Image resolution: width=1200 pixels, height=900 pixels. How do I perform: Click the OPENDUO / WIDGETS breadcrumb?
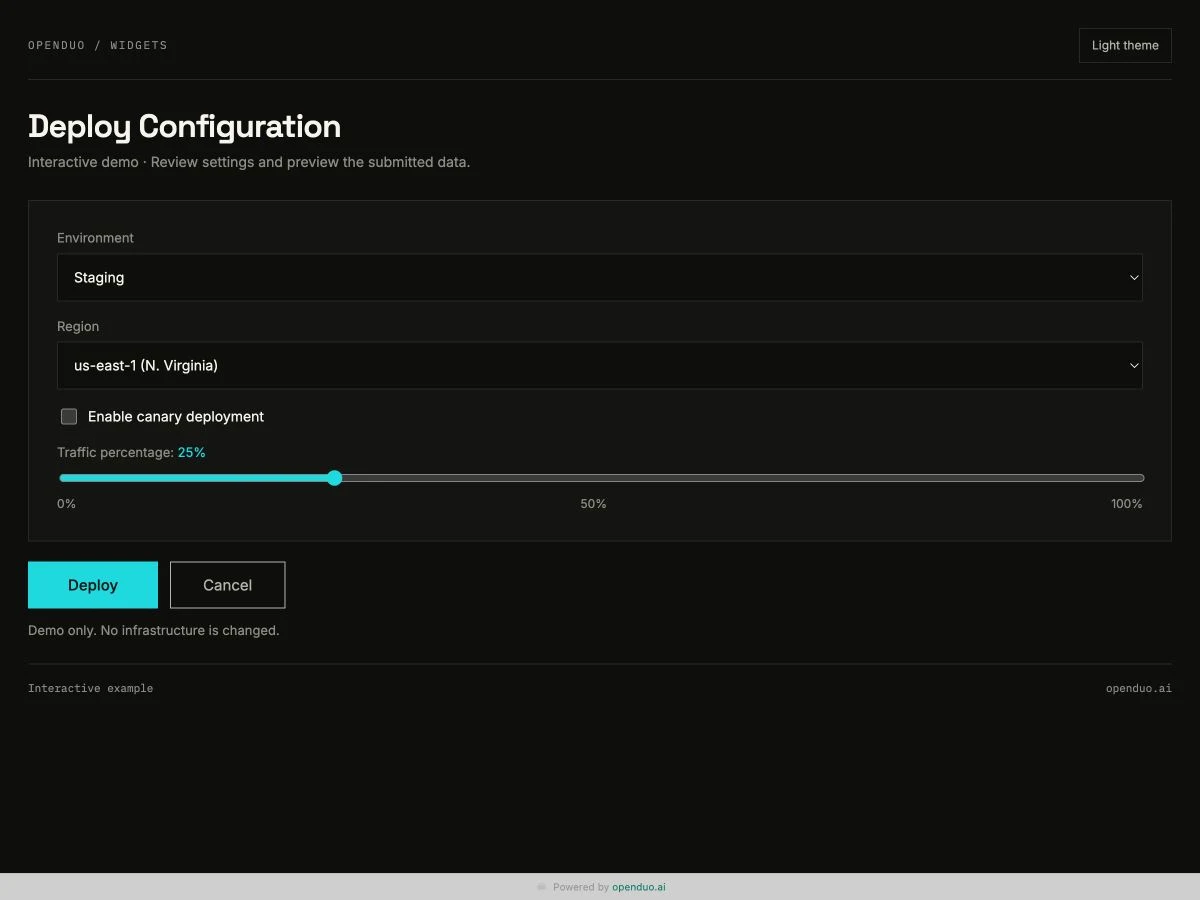click(x=98, y=45)
